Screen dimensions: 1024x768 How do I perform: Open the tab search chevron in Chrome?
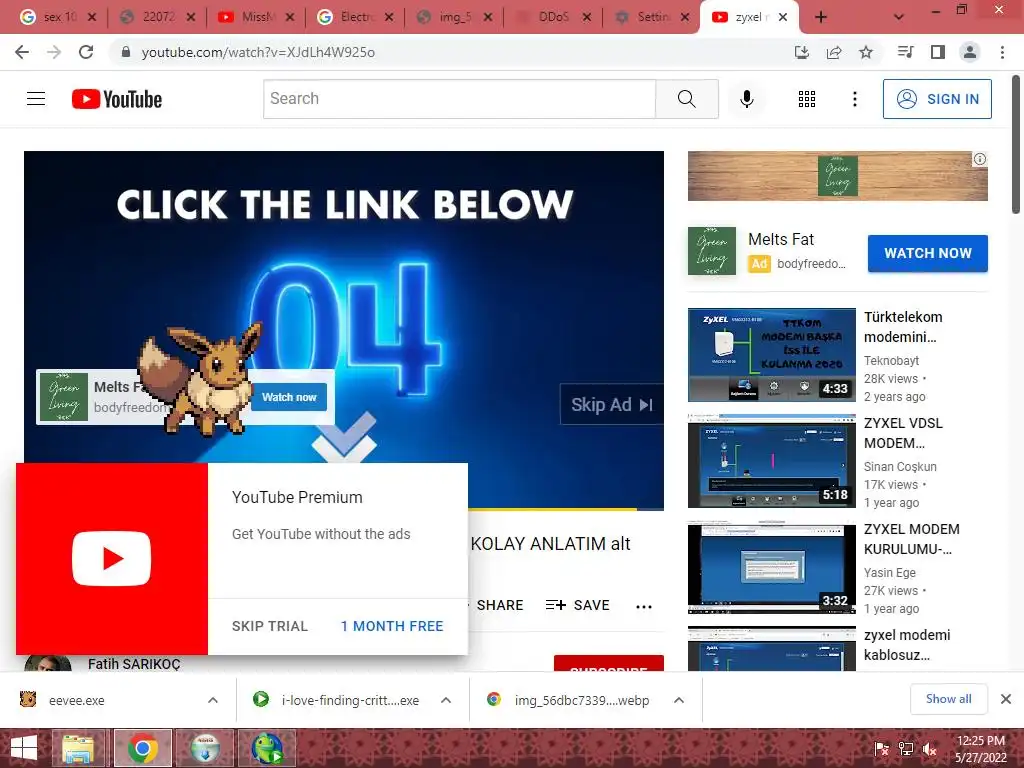tap(899, 18)
